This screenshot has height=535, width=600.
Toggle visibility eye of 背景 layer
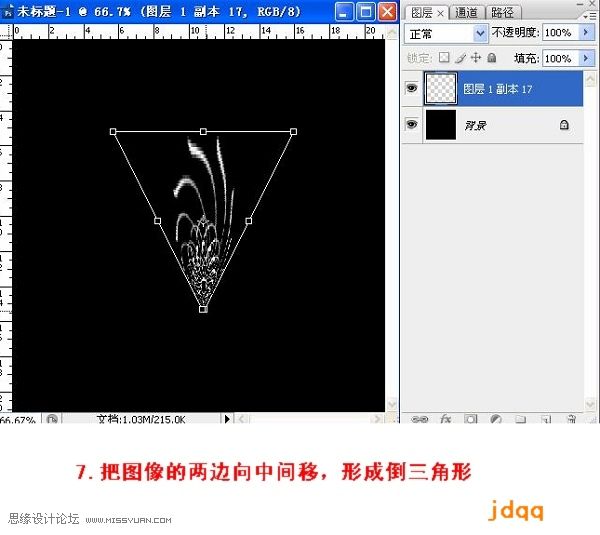412,124
